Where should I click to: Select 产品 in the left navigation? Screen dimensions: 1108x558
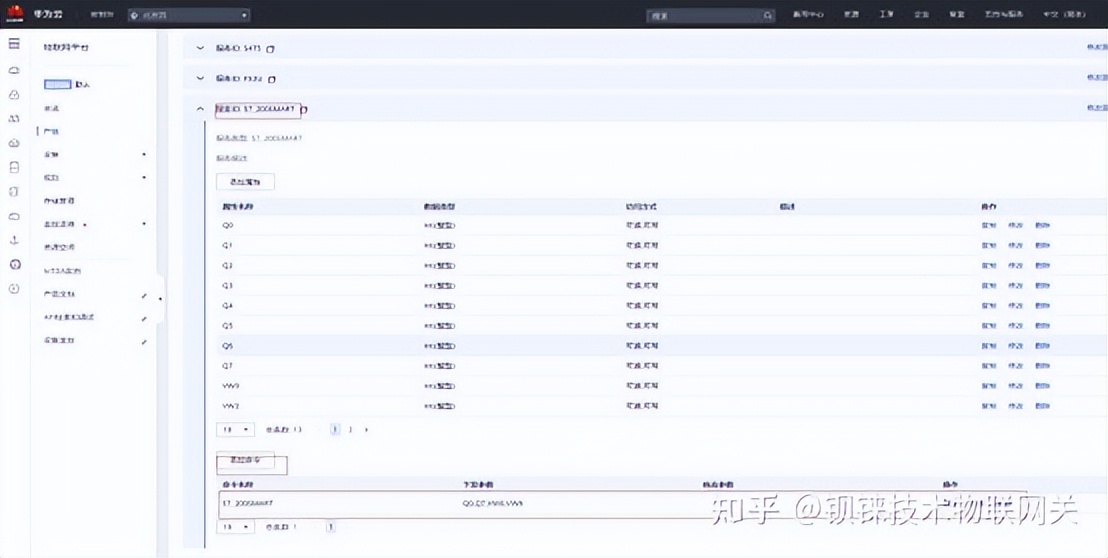51,131
